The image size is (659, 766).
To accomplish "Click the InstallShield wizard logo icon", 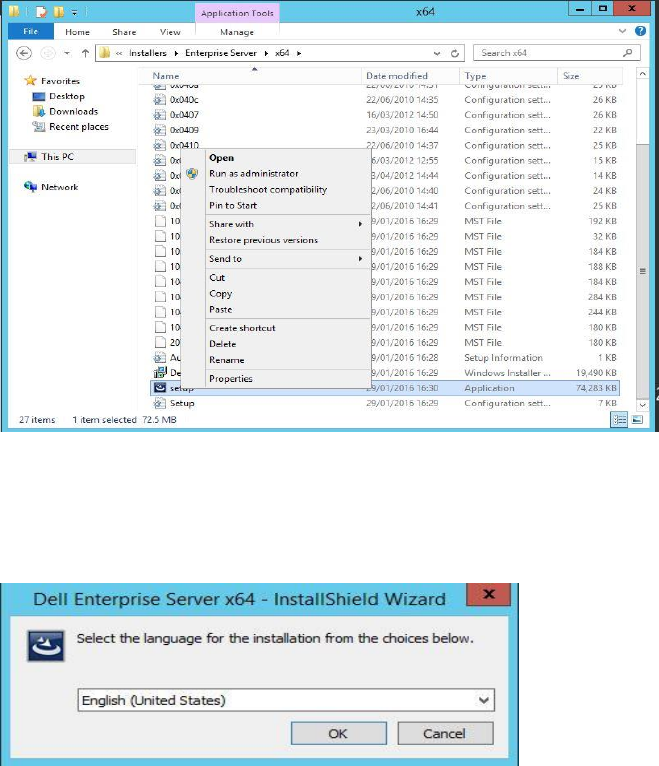I will pos(45,646).
